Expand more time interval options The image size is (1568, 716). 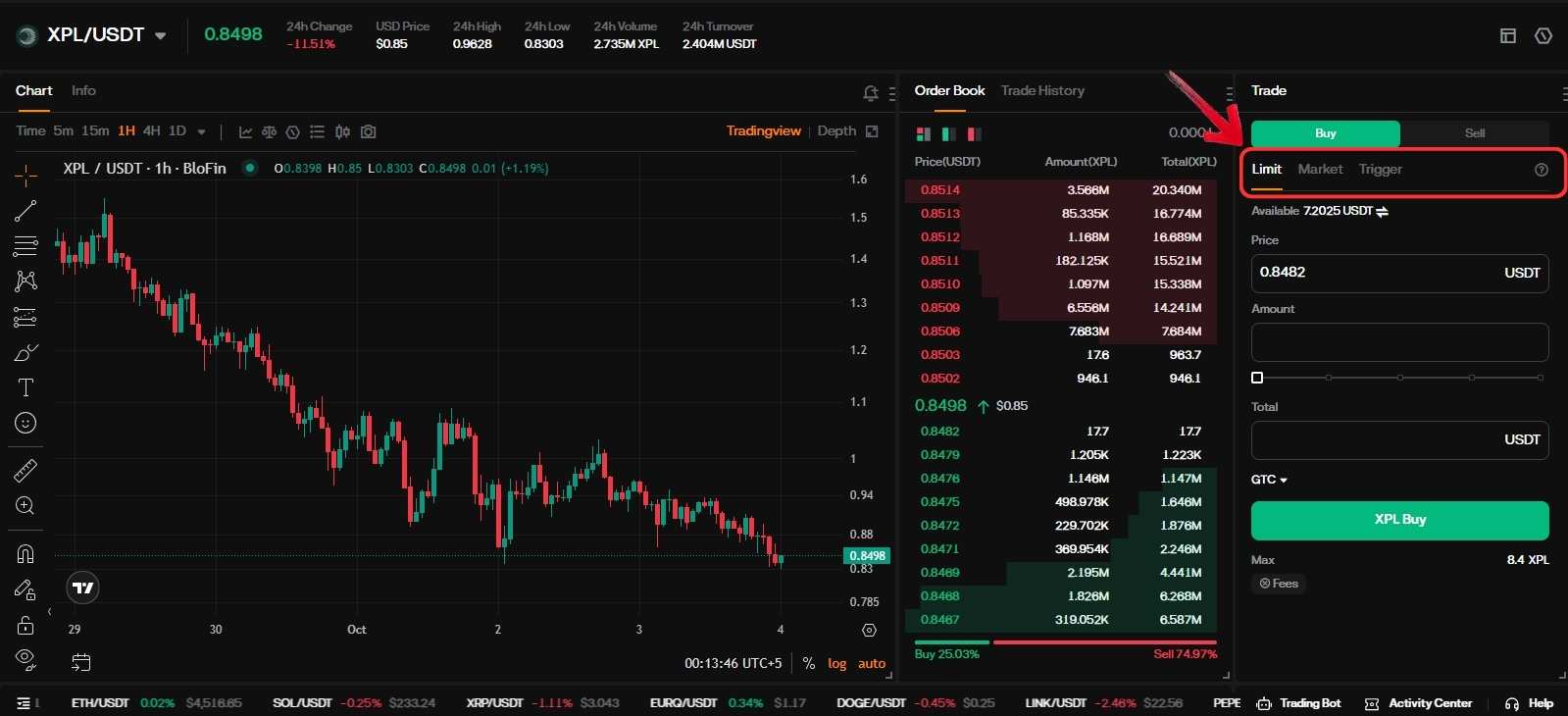click(x=201, y=131)
